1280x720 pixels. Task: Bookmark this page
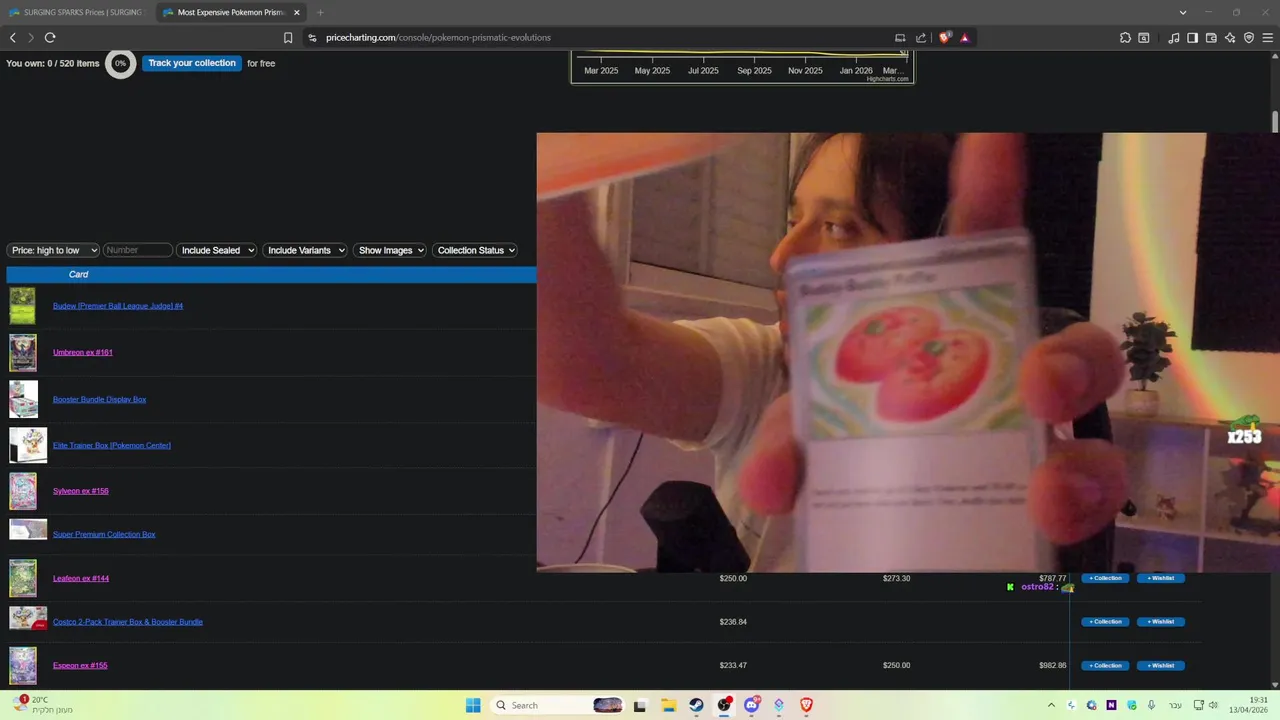(x=288, y=38)
